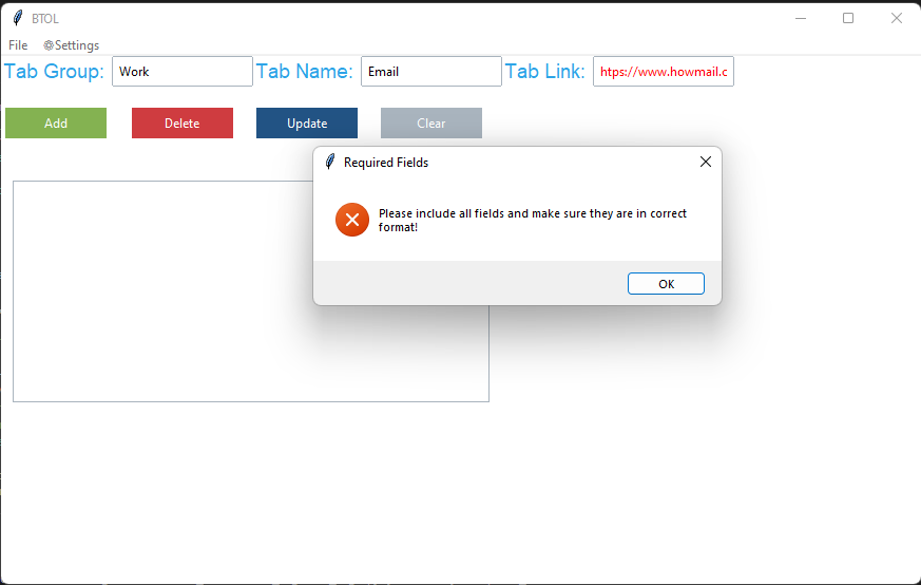The image size is (921, 585).
Task: Click the red Delete button
Action: tap(182, 122)
